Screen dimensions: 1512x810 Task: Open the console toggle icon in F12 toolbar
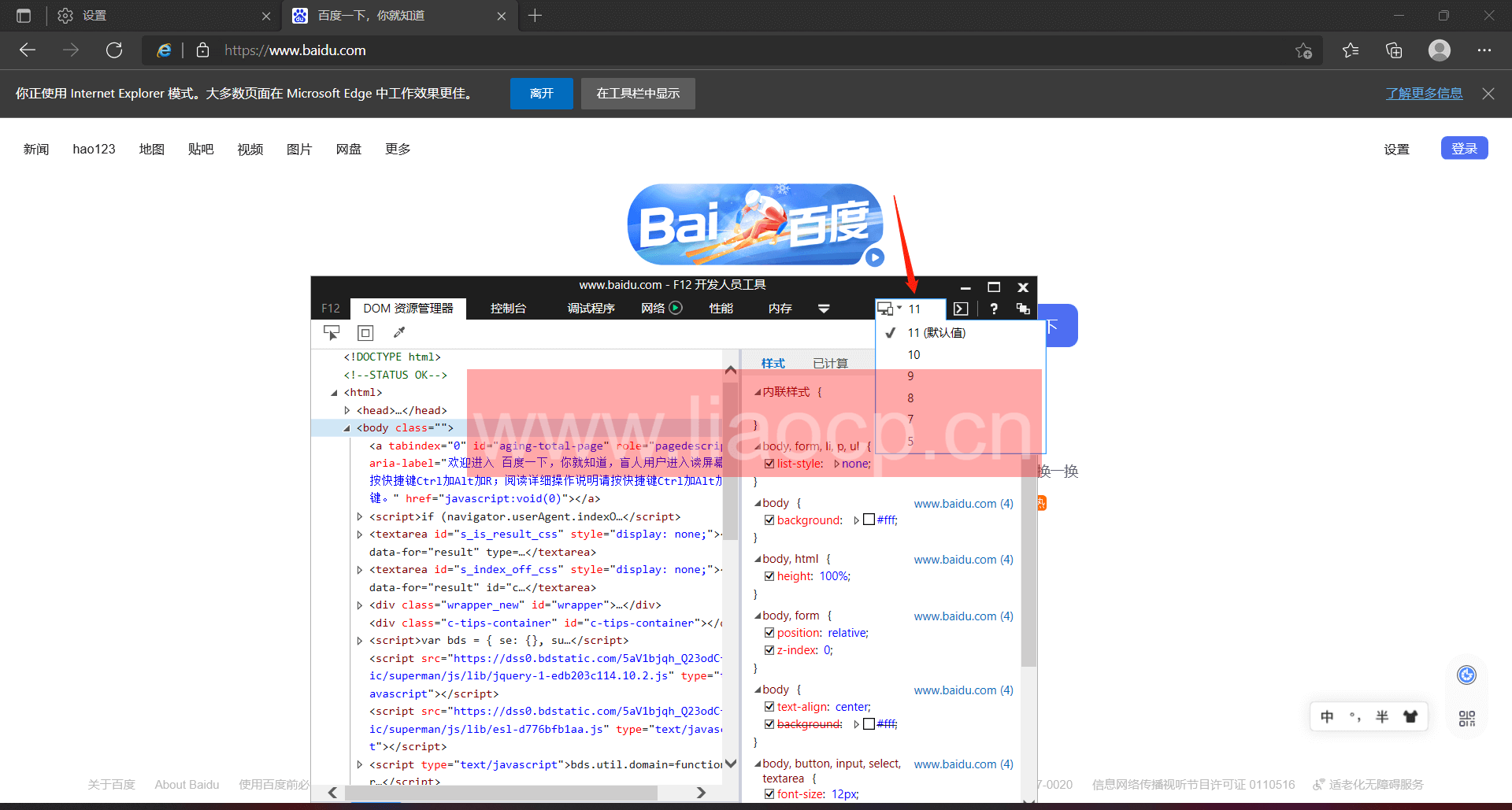point(961,309)
